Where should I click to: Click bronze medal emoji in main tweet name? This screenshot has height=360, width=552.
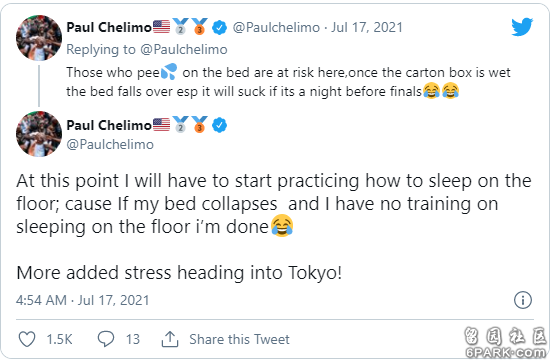(199, 124)
